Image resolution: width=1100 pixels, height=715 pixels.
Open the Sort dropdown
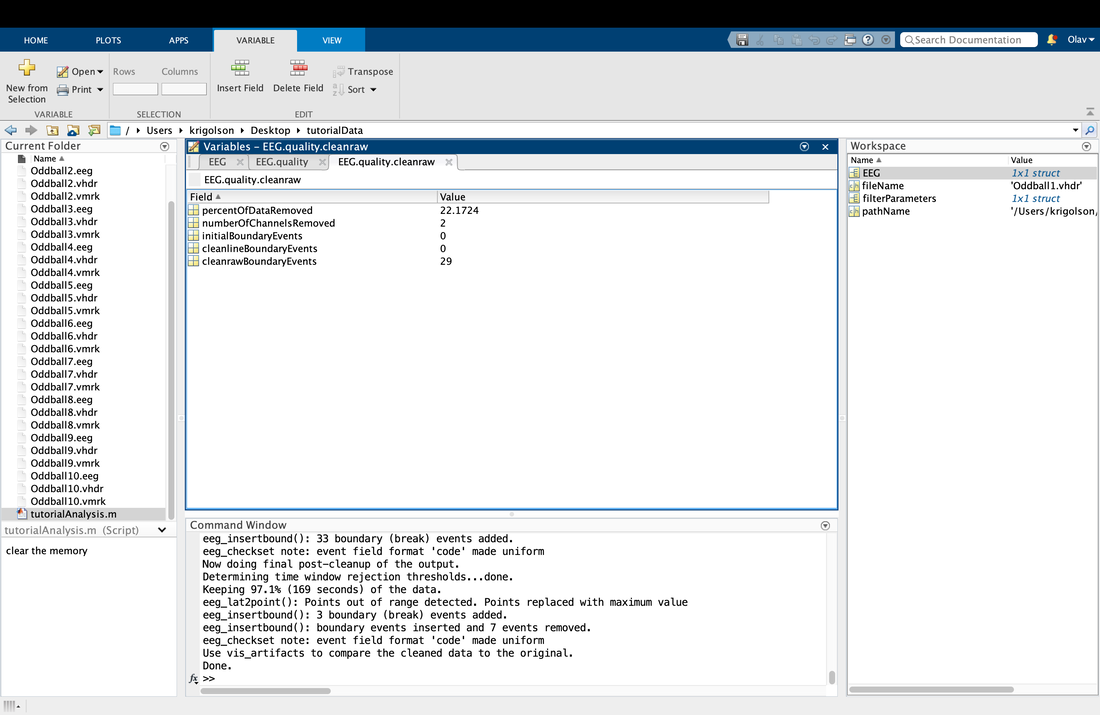pos(373,90)
